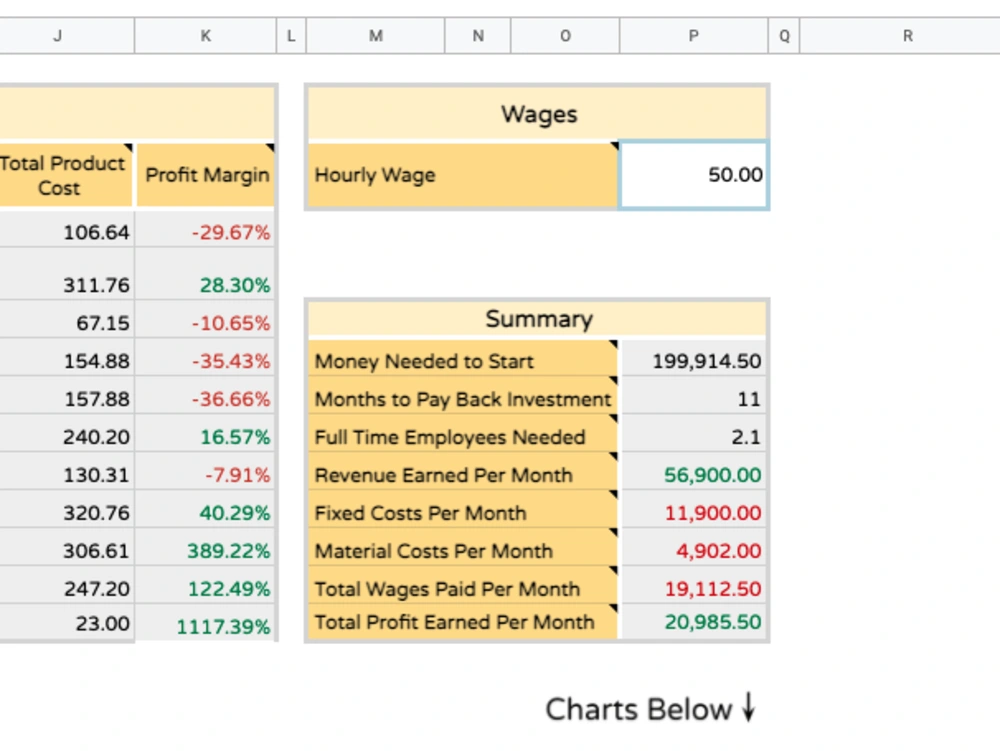Select the Summary title cell
The image size is (1000, 751).
click(538, 318)
